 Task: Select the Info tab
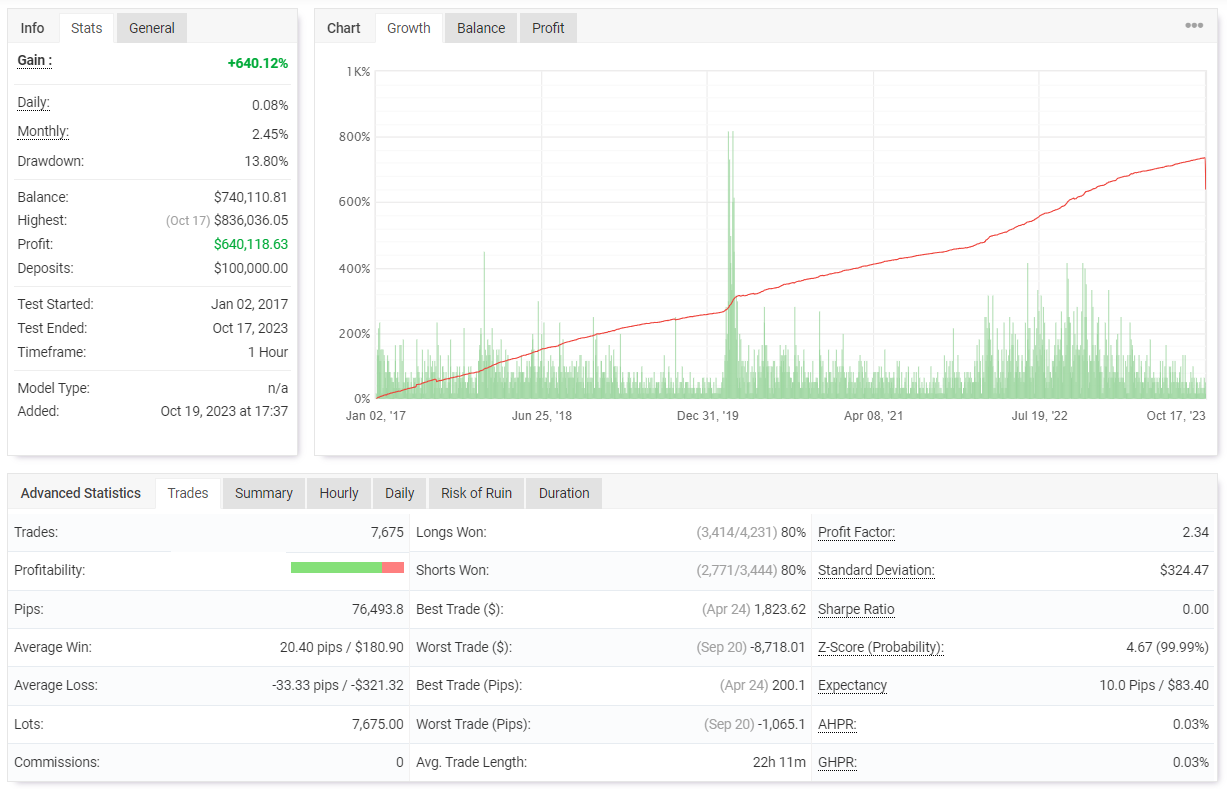tap(33, 28)
